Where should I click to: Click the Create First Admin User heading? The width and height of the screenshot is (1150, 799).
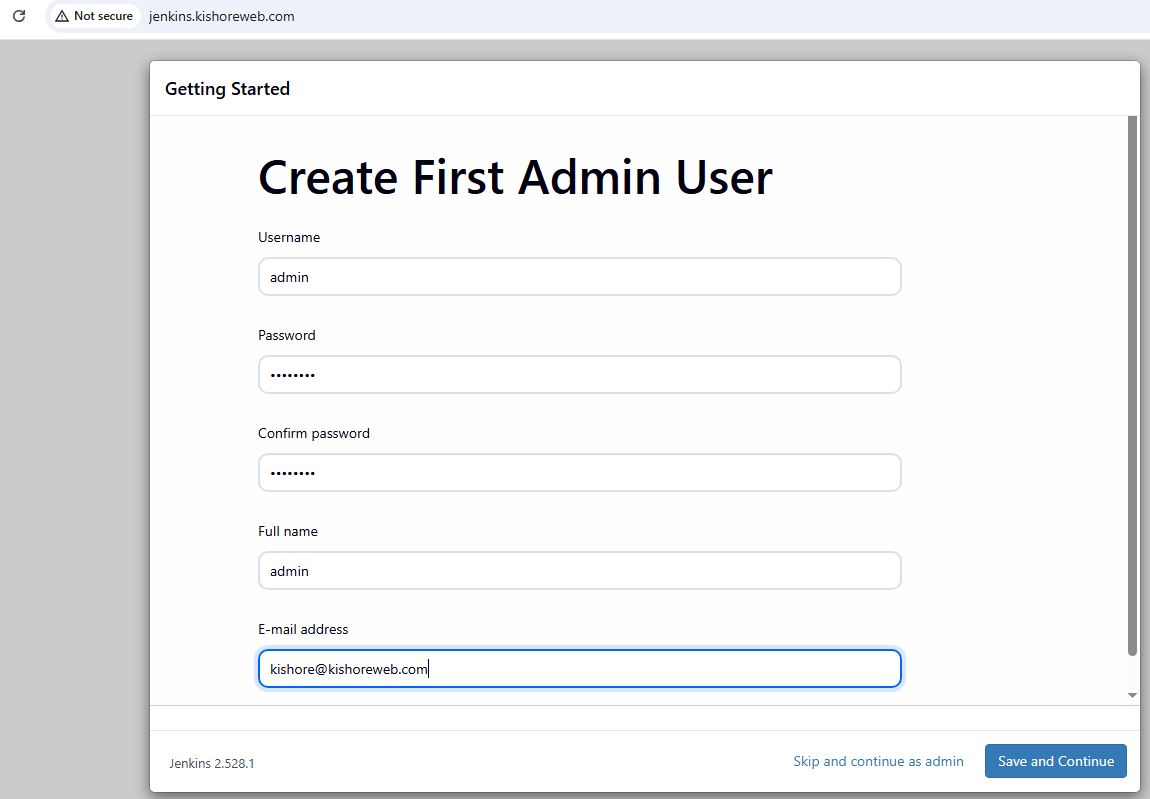pyautogui.click(x=515, y=178)
